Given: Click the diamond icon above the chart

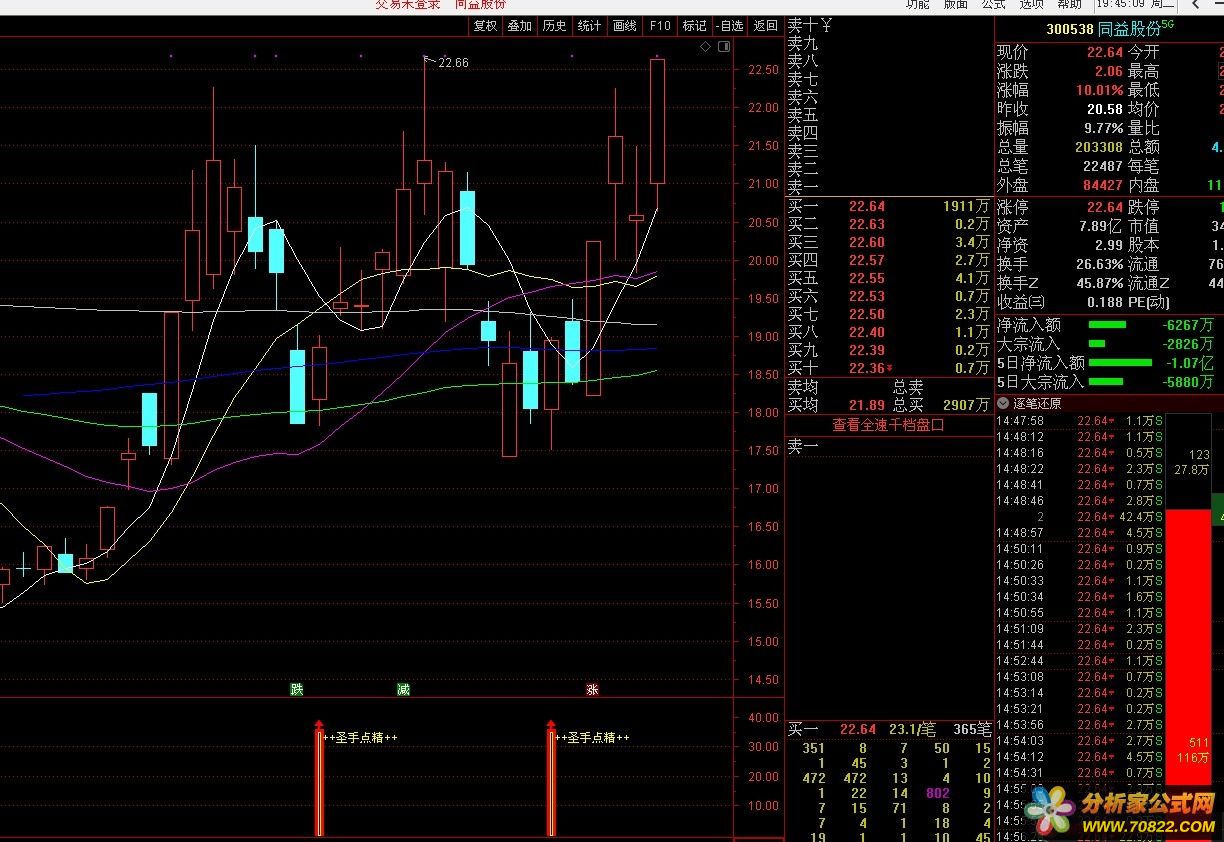Looking at the screenshot, I should 706,47.
